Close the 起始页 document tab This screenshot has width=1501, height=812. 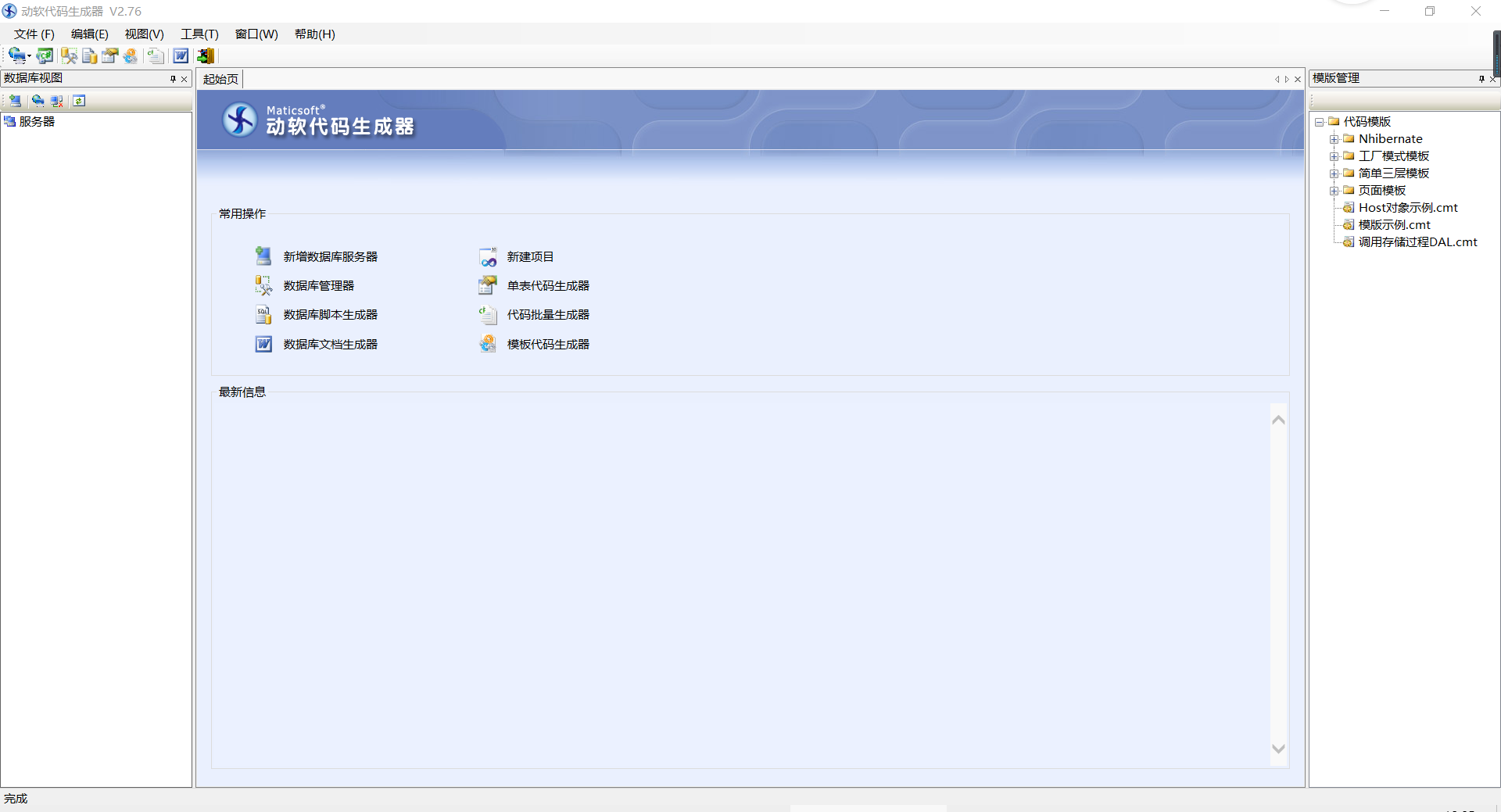click(x=1298, y=79)
